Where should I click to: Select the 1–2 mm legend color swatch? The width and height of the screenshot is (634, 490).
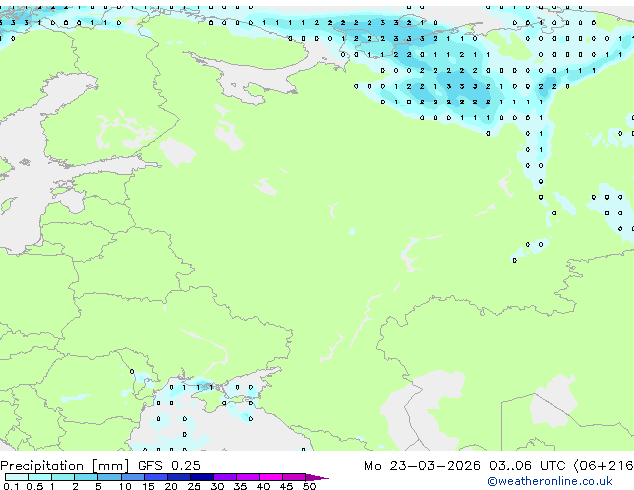pos(63,477)
